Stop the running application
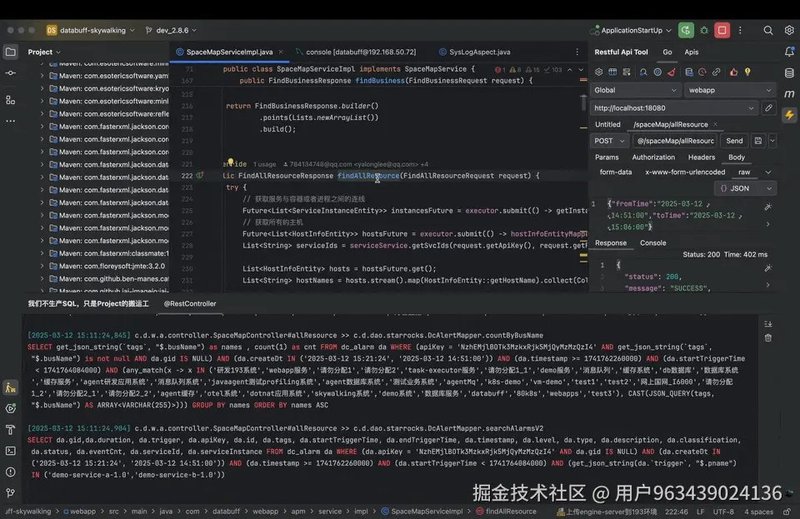The width and height of the screenshot is (800, 519). coord(722,31)
